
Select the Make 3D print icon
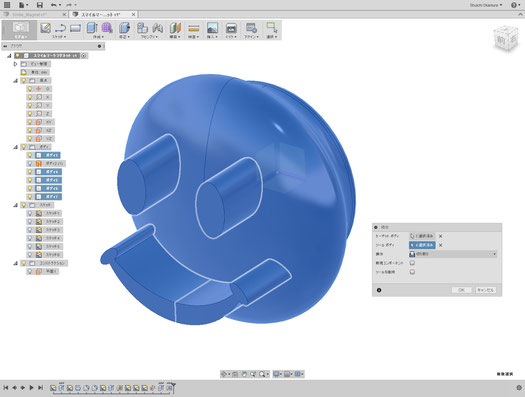[231, 28]
